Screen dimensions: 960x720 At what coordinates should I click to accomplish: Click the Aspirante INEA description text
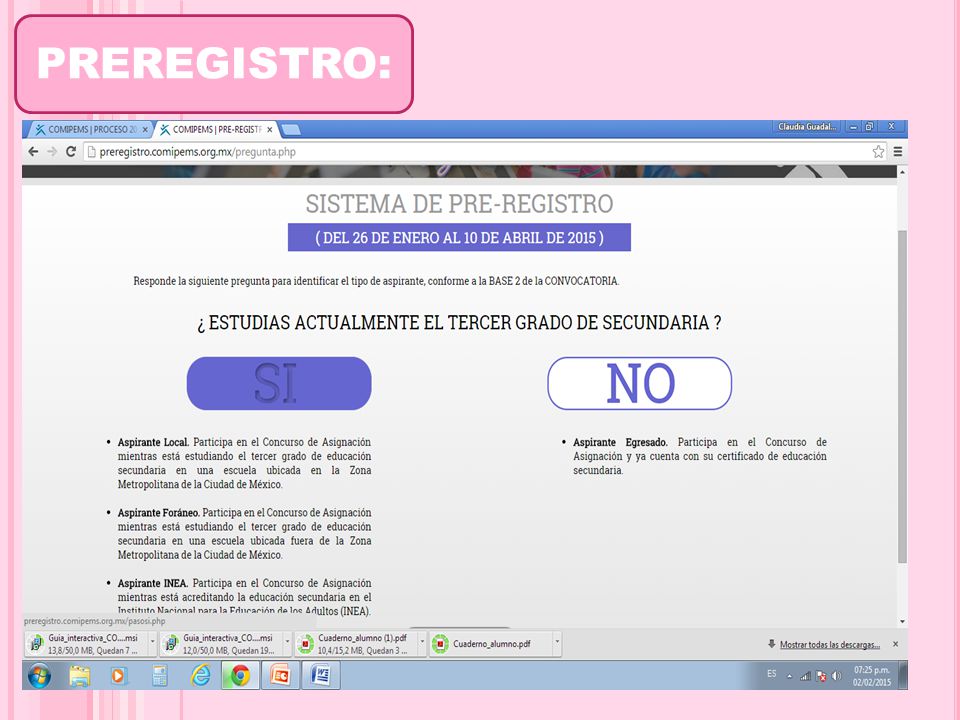click(244, 597)
